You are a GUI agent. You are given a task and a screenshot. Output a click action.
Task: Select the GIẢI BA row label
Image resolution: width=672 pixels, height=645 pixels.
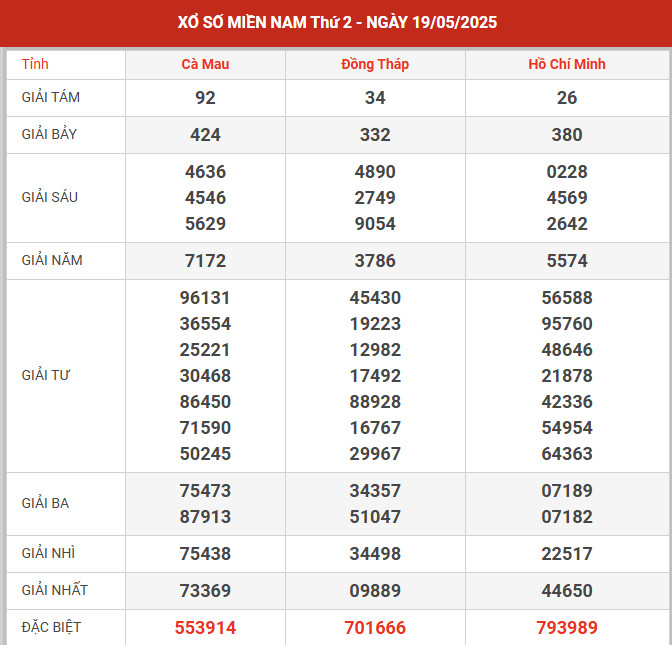45,503
